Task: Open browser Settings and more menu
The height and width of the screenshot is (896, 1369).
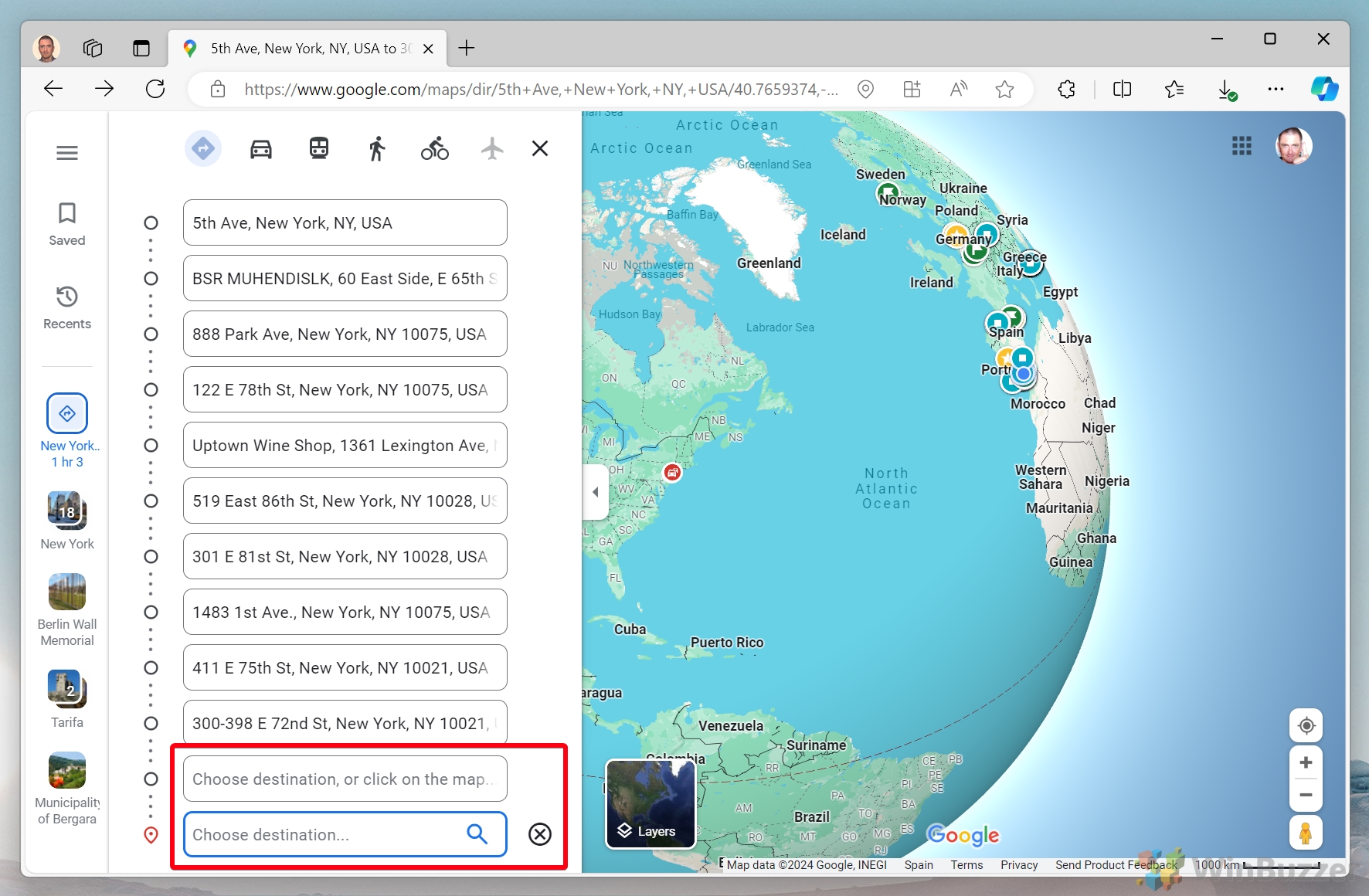Action: pyautogui.click(x=1276, y=90)
